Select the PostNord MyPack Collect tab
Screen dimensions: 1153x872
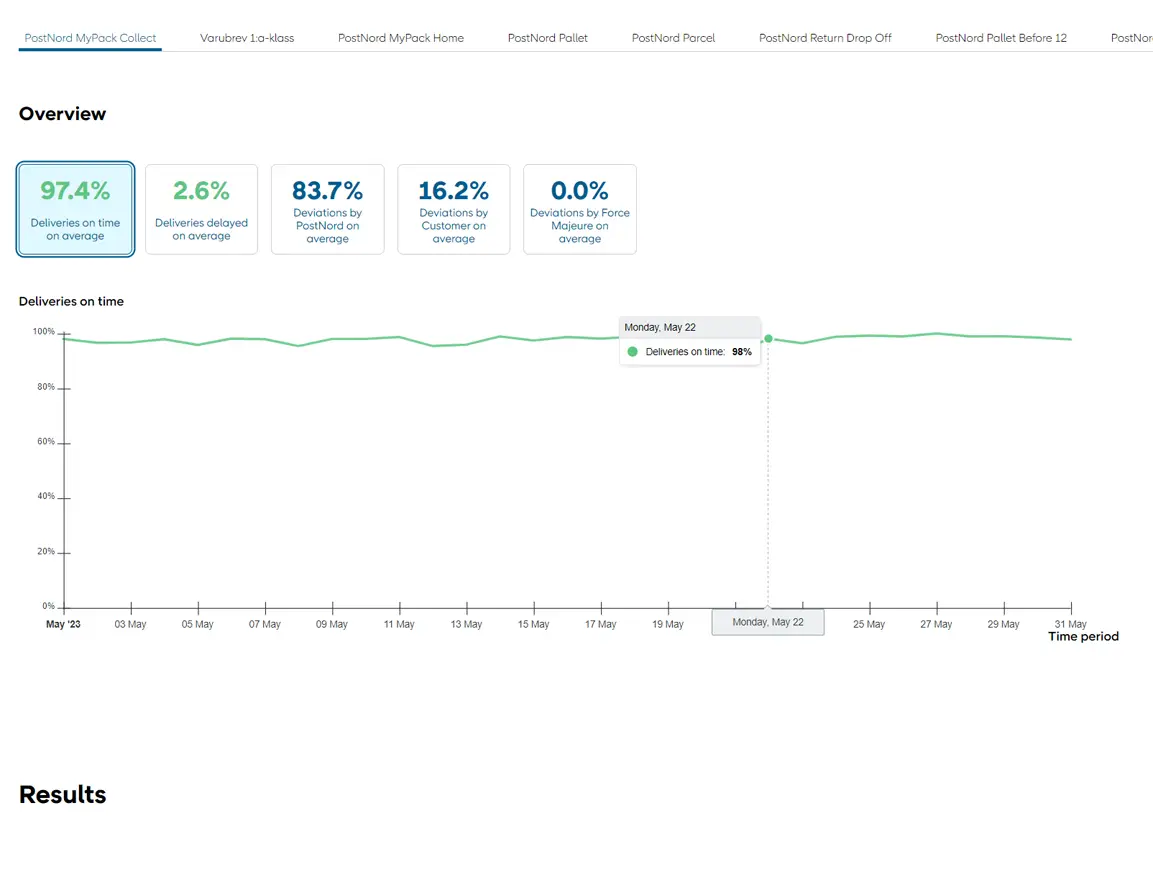tap(90, 38)
